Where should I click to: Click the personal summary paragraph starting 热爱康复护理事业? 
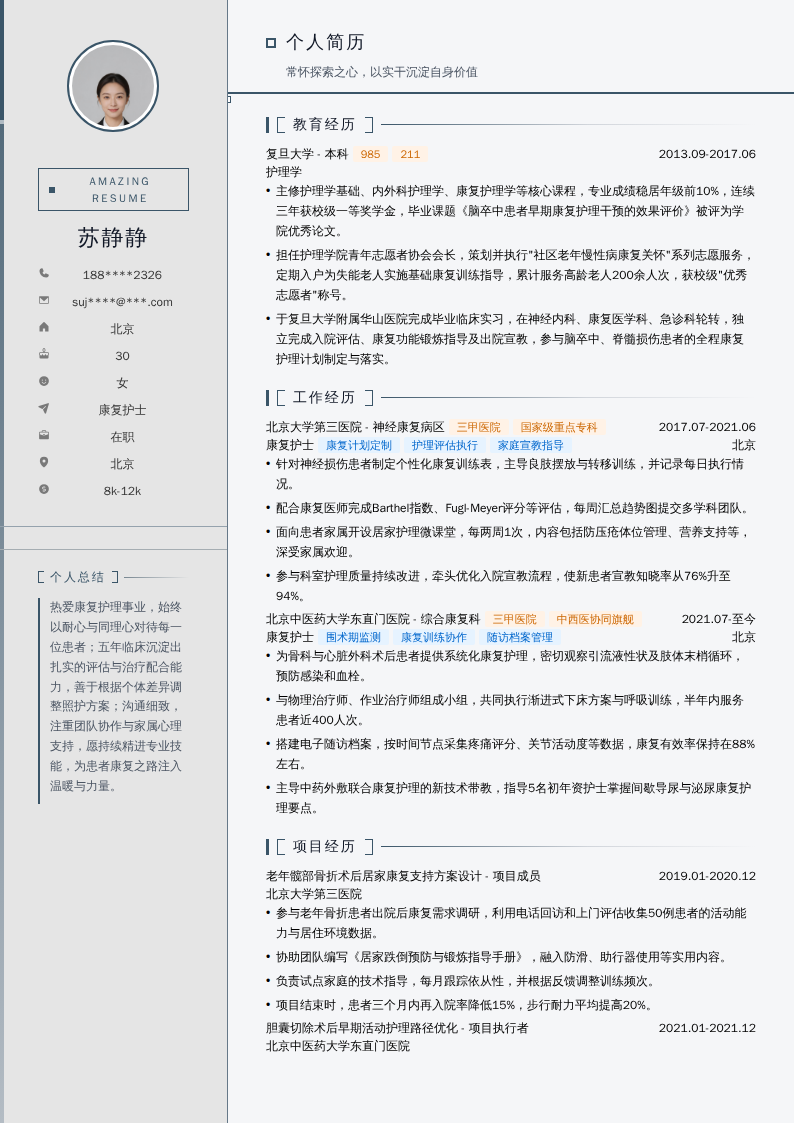coord(115,696)
